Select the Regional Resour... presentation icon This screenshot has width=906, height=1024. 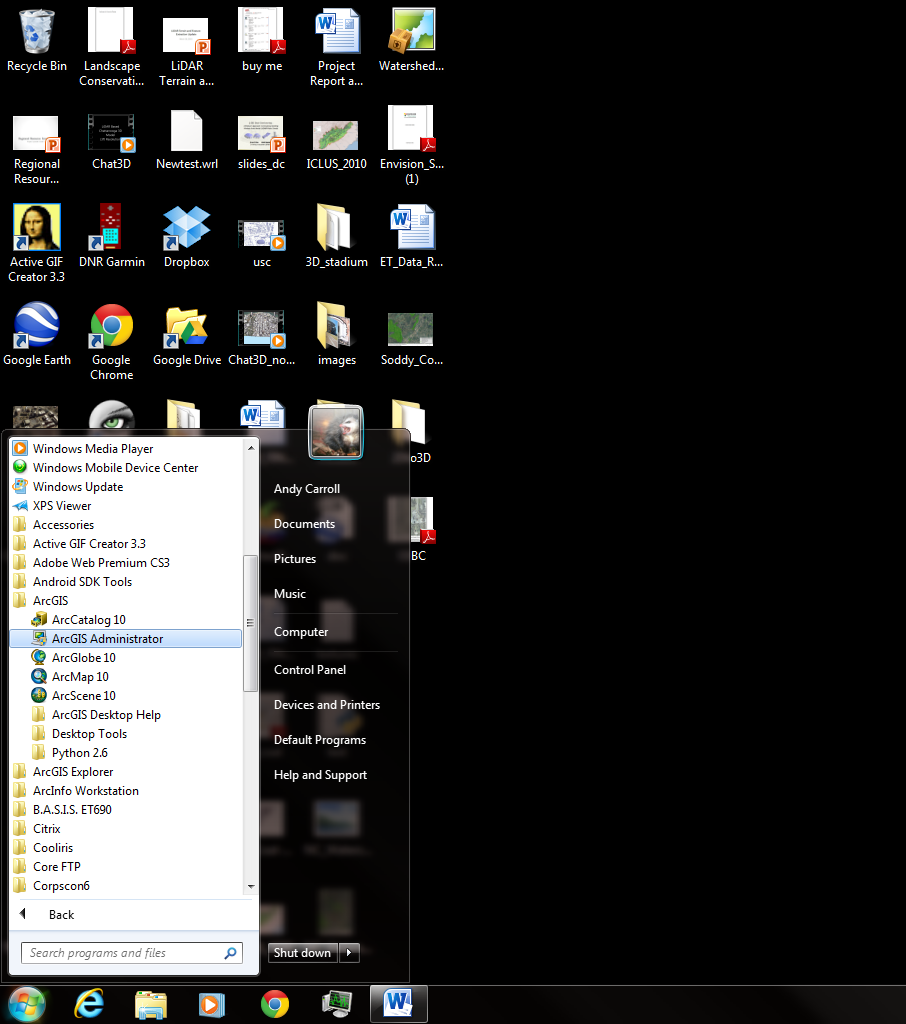pos(37,149)
